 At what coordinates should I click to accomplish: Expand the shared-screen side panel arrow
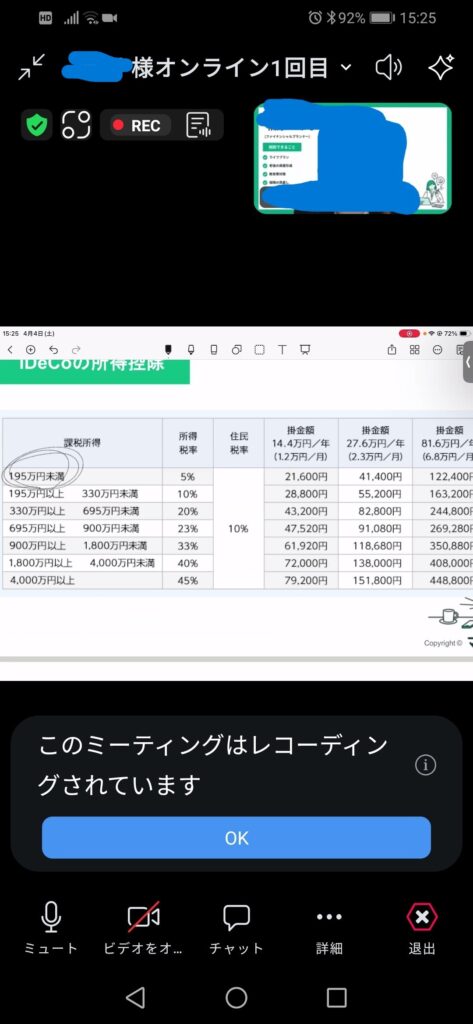pos(468,361)
